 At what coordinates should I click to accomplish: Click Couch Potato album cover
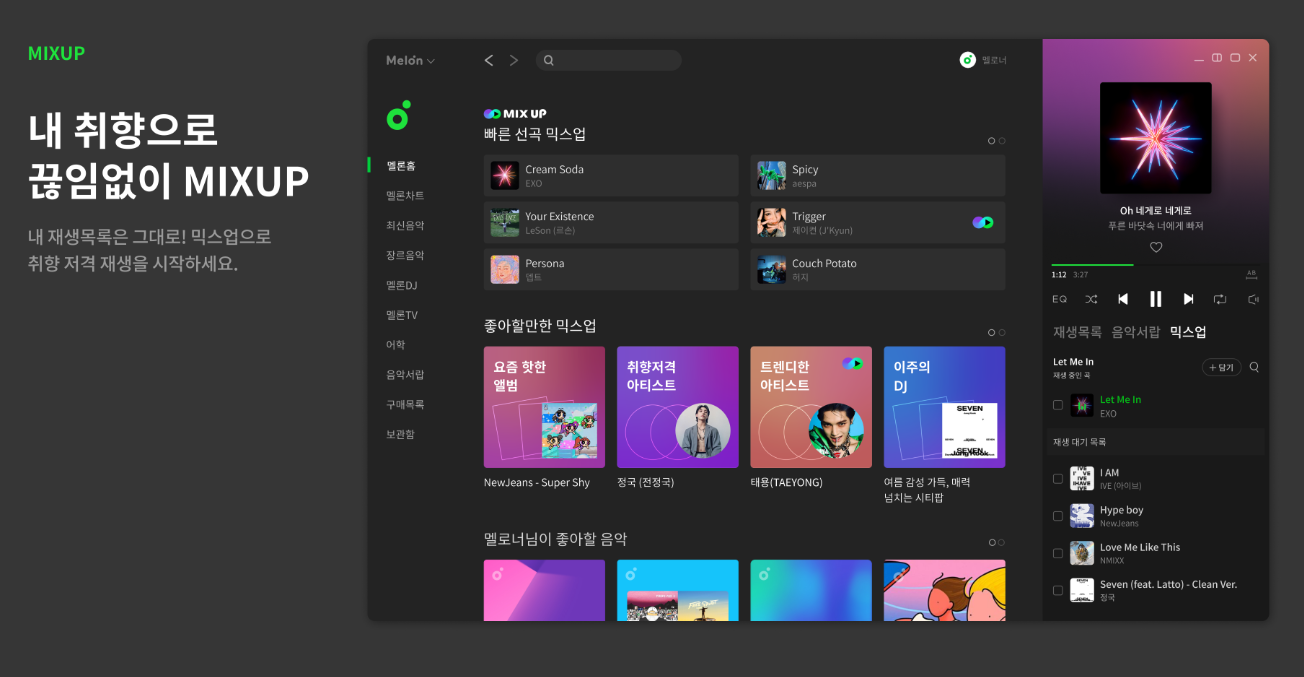pyautogui.click(x=771, y=269)
